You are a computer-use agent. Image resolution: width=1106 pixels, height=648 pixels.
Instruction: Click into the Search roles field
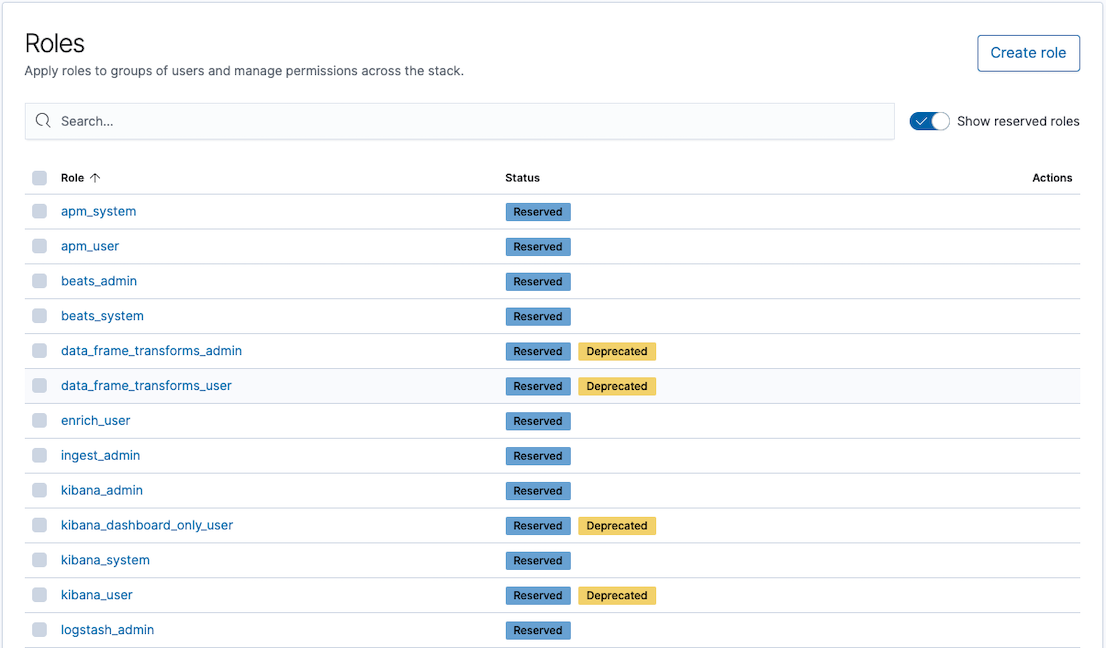click(x=470, y=121)
